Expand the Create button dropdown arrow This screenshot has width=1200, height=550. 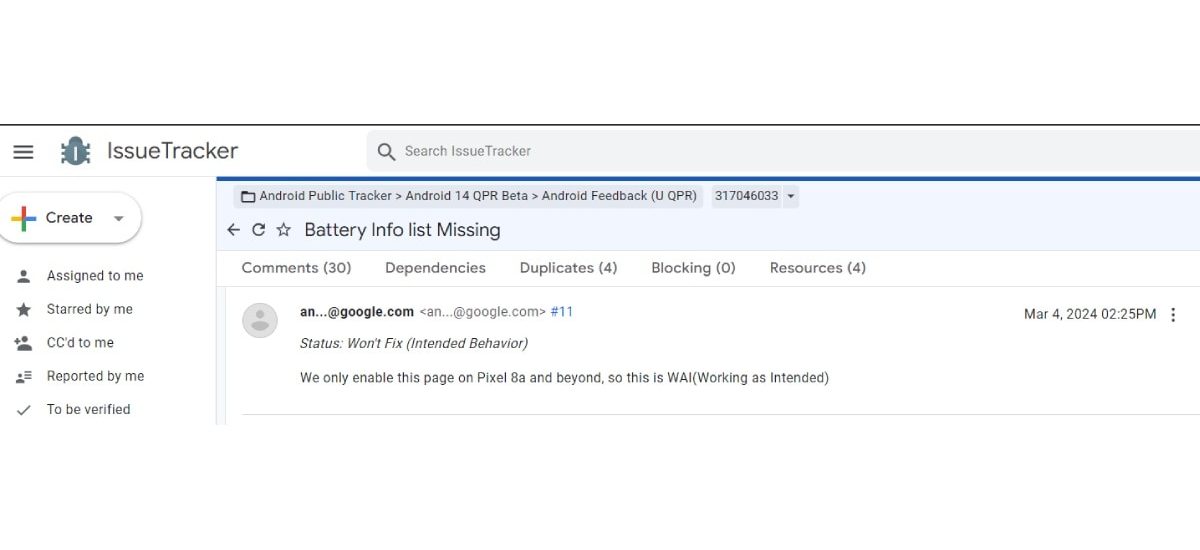[118, 218]
